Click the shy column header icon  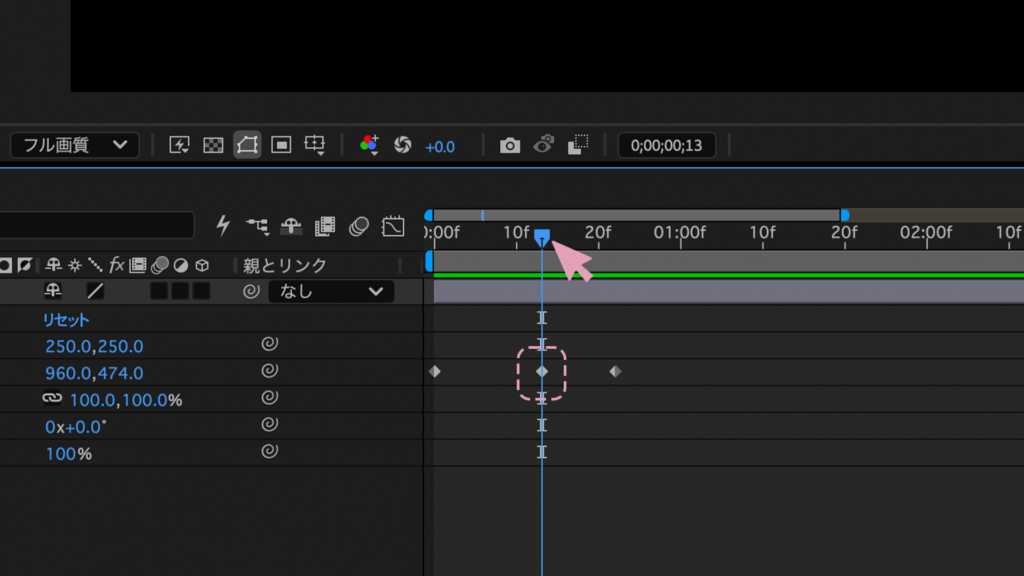tap(53, 265)
